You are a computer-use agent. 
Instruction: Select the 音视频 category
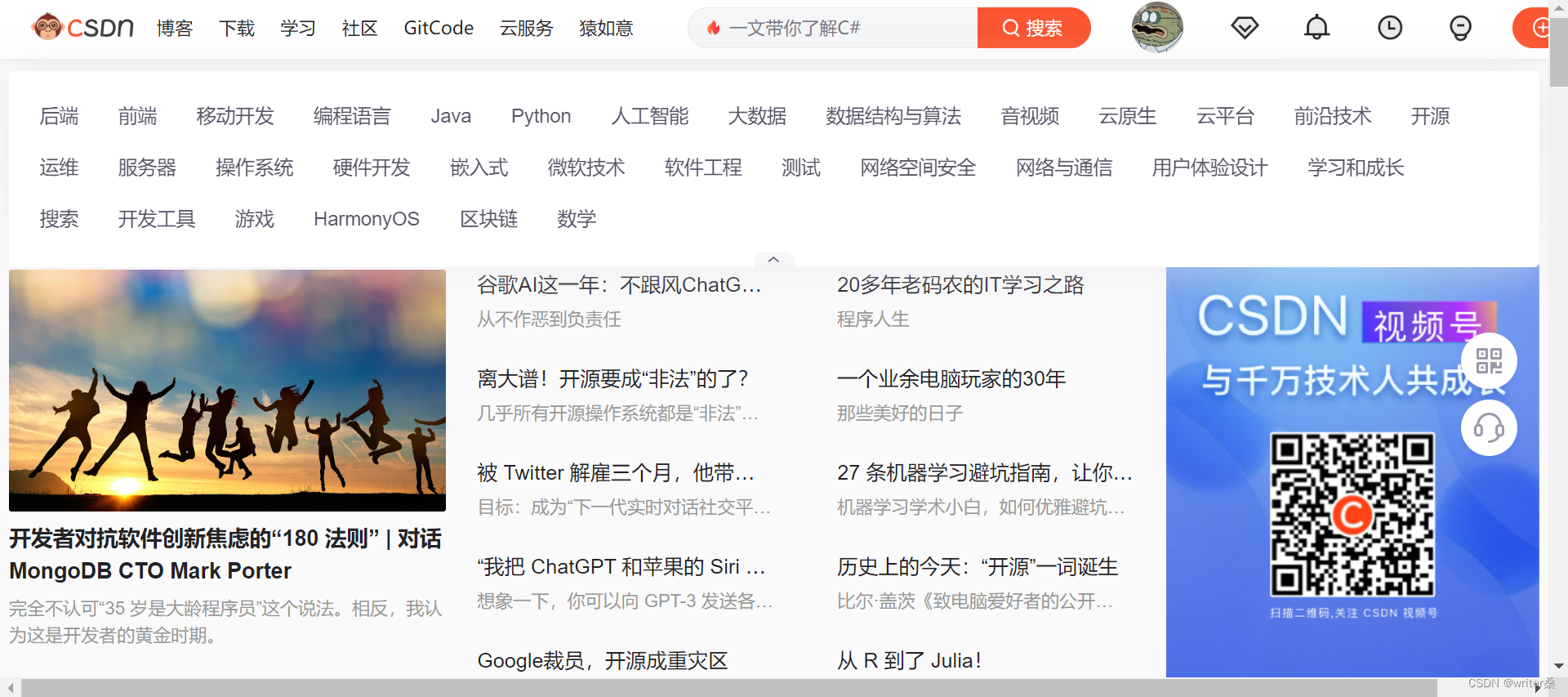[1030, 116]
